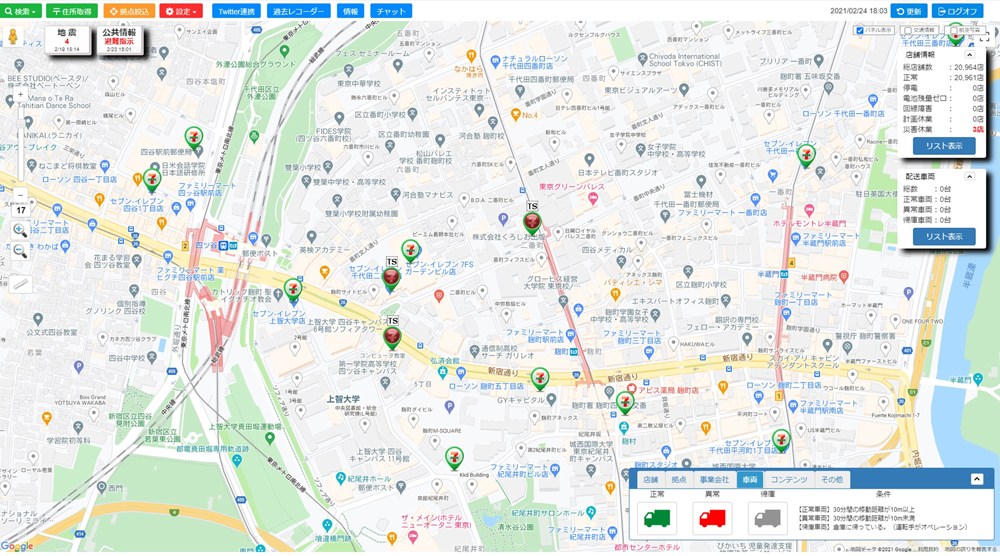Screen dimensions: 1000x556
Task: Click 7-Eleven marker near Kkd Building
Action: [454, 458]
